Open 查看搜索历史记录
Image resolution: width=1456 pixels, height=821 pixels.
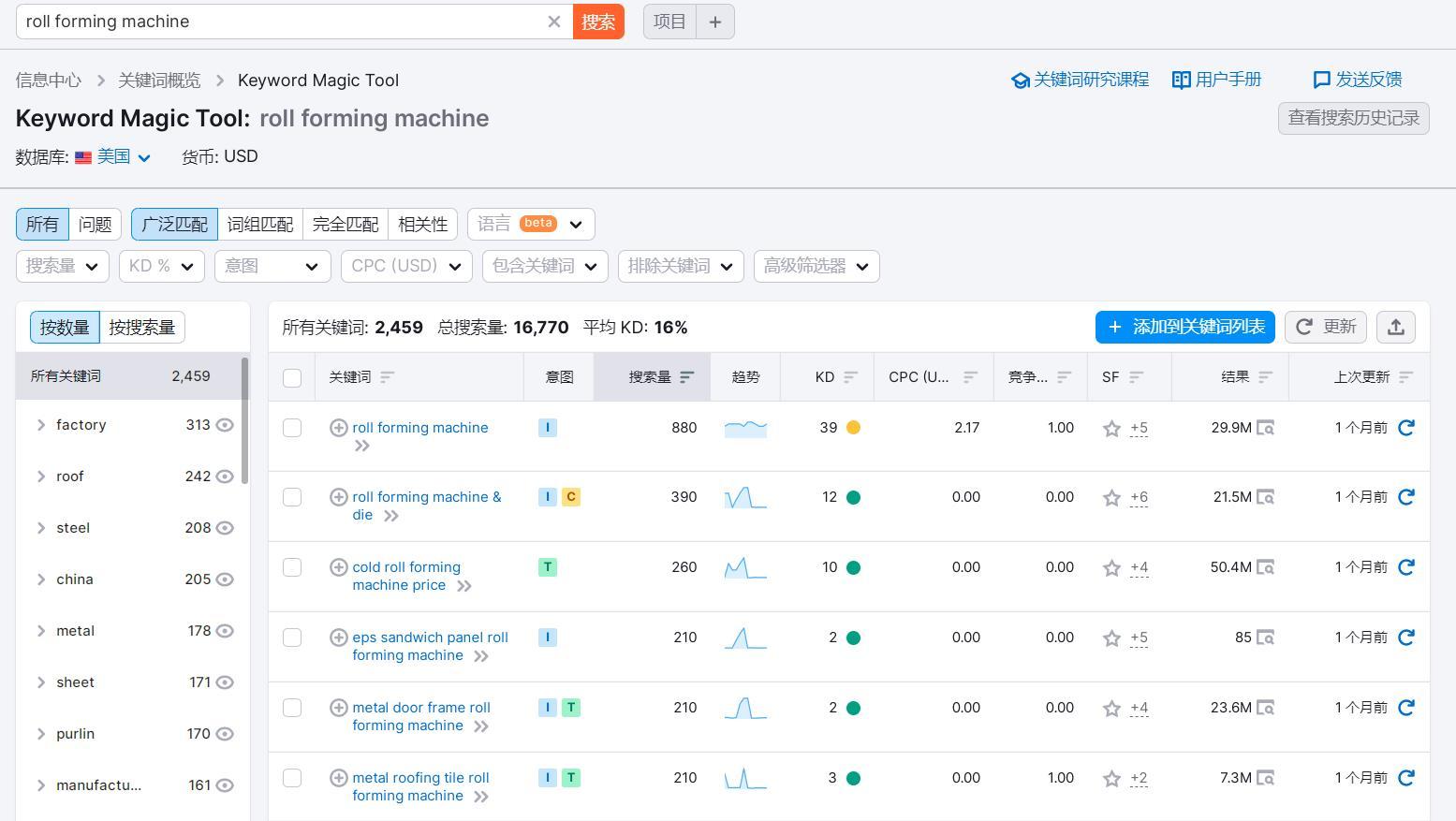[x=1352, y=118]
